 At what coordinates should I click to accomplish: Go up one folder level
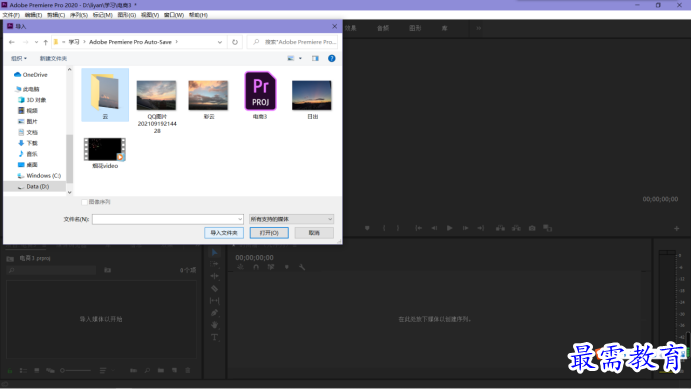point(45,42)
